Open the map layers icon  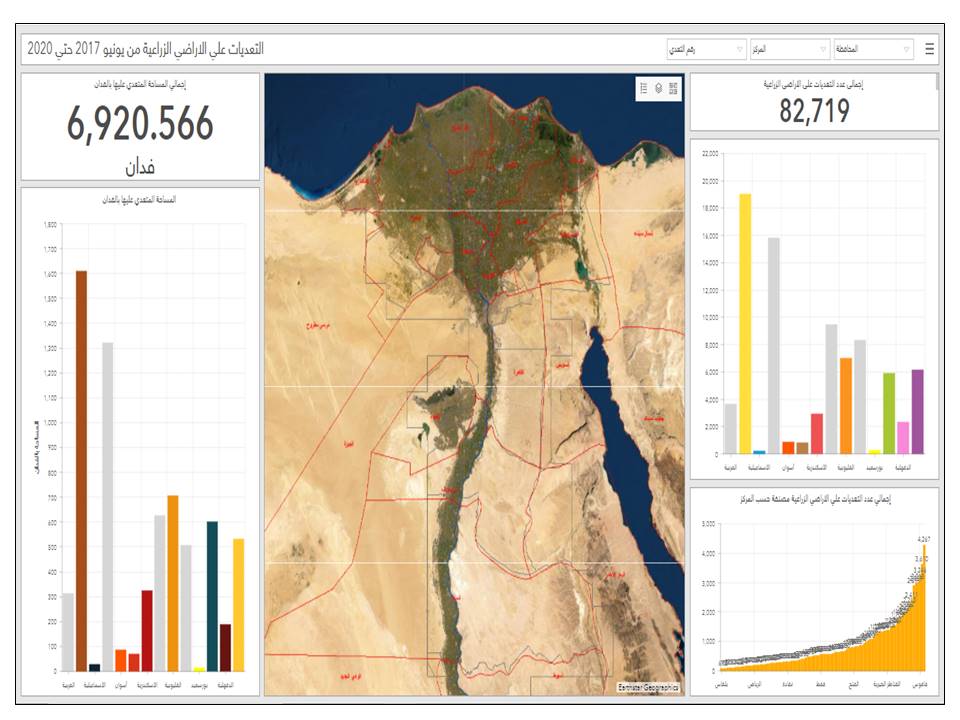click(x=659, y=88)
